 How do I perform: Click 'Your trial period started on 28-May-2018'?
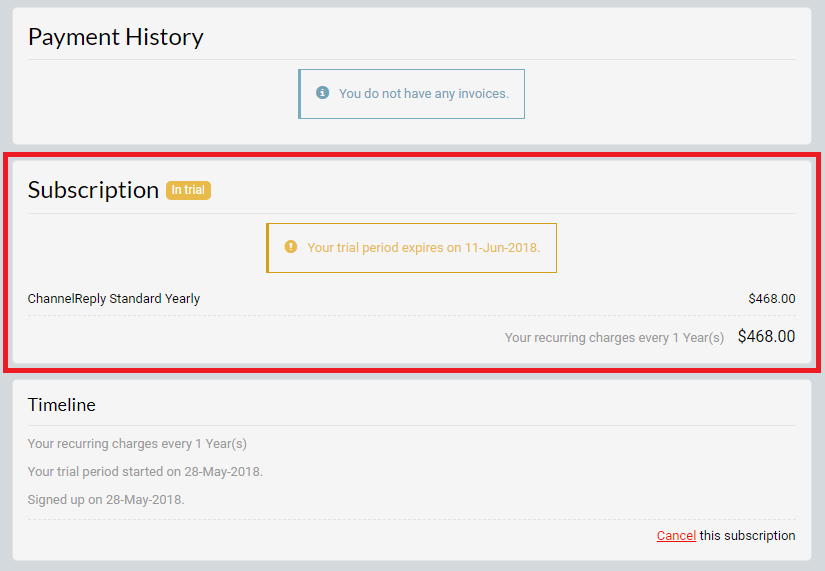(x=145, y=472)
